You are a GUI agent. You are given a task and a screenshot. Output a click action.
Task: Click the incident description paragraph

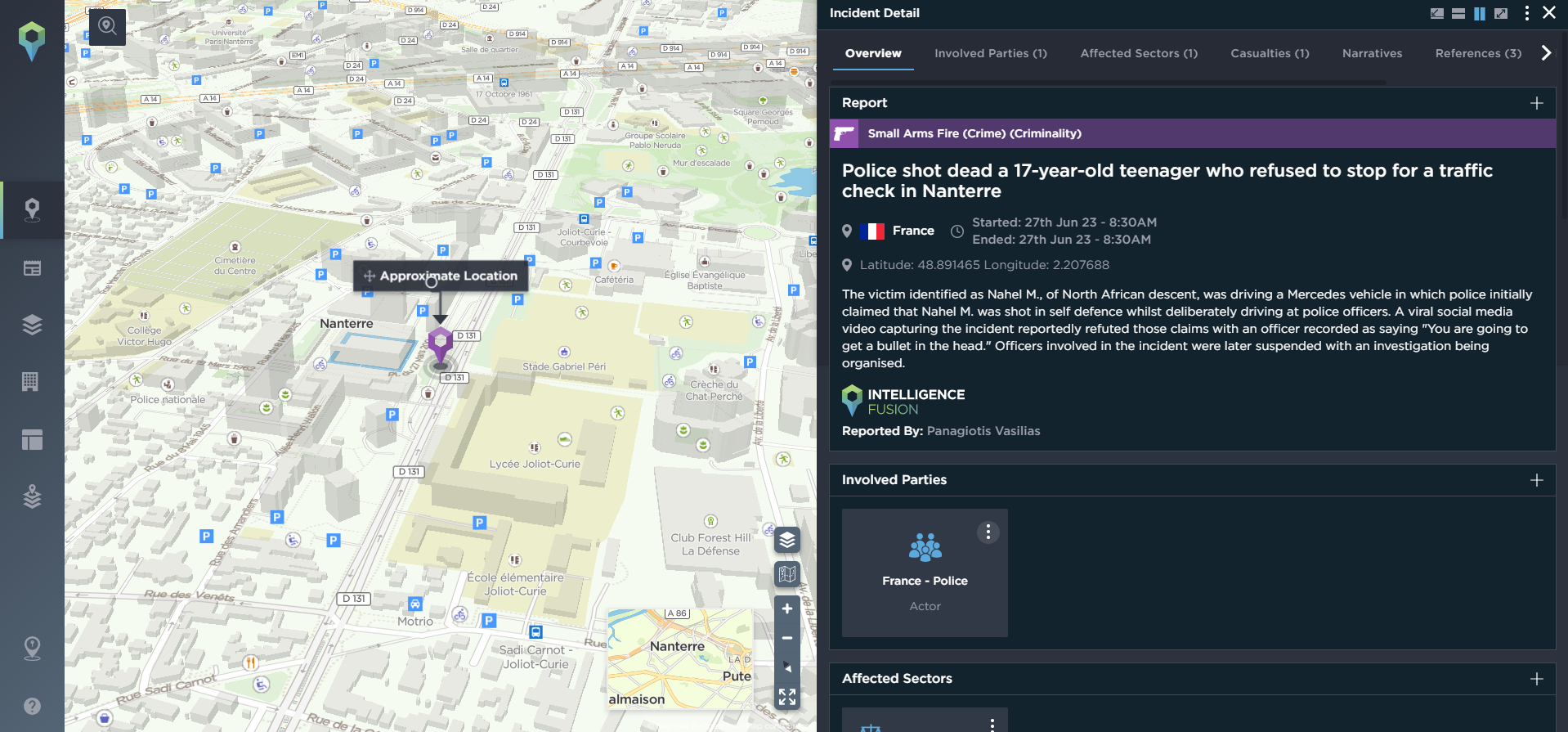pyautogui.click(x=1187, y=329)
